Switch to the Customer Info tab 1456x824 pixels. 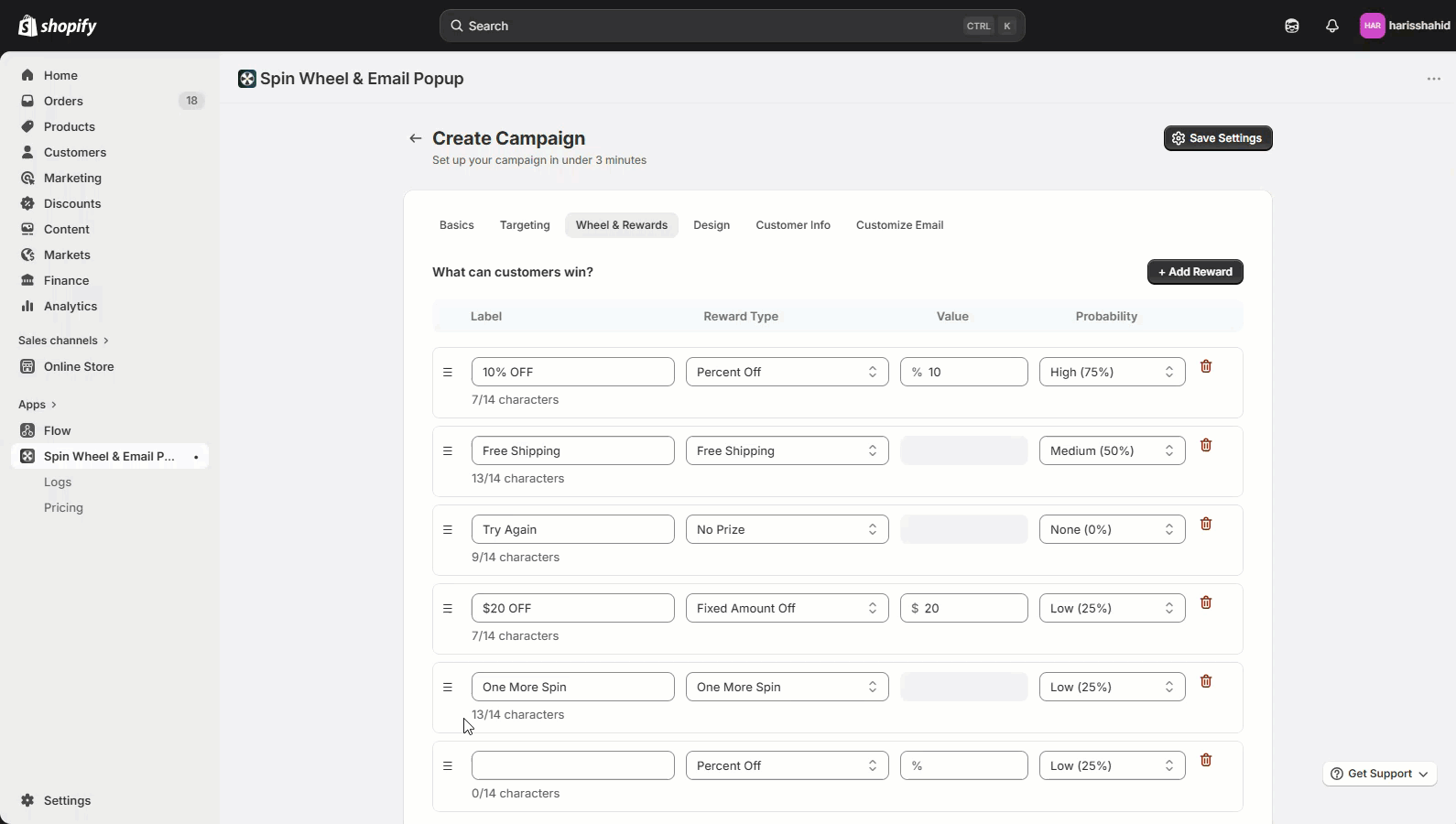(x=793, y=225)
